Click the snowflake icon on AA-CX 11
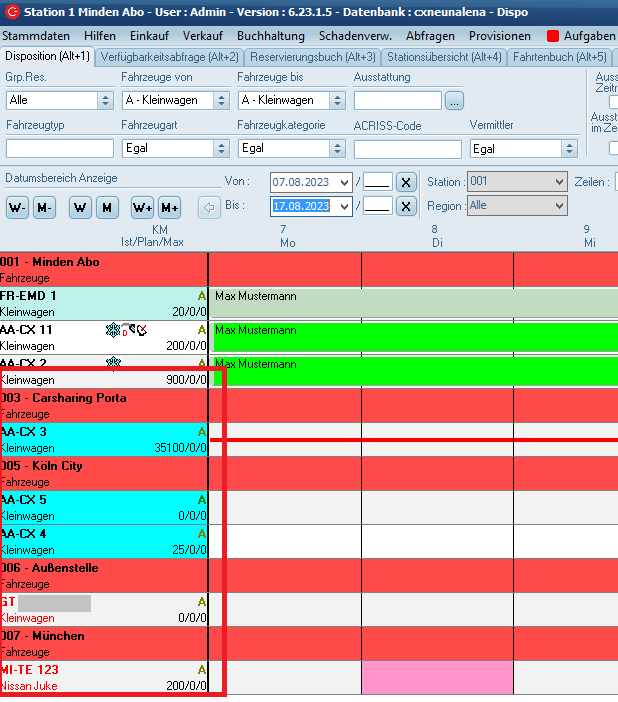618x702 pixels. [112, 329]
